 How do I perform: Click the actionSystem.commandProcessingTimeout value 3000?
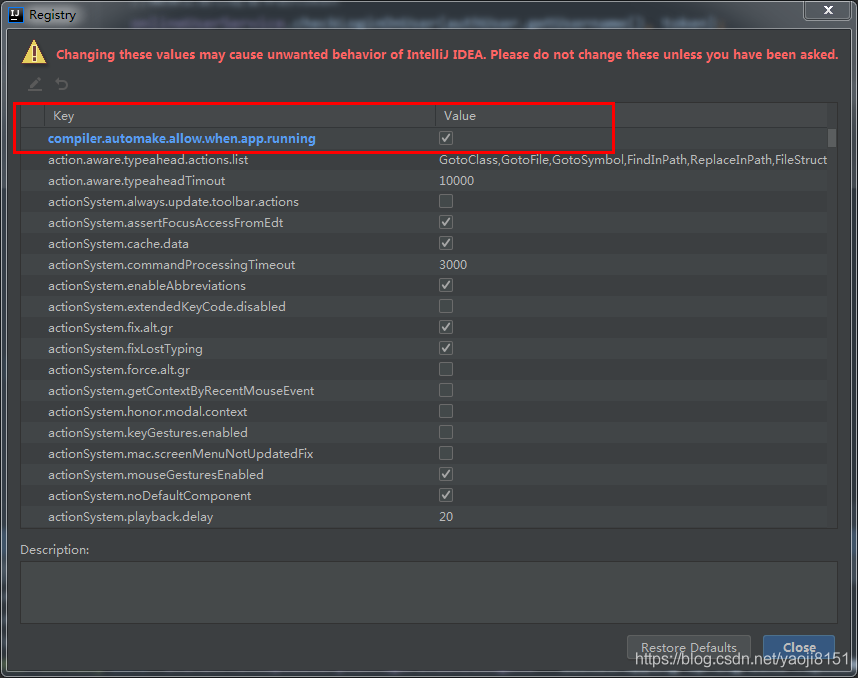(453, 265)
